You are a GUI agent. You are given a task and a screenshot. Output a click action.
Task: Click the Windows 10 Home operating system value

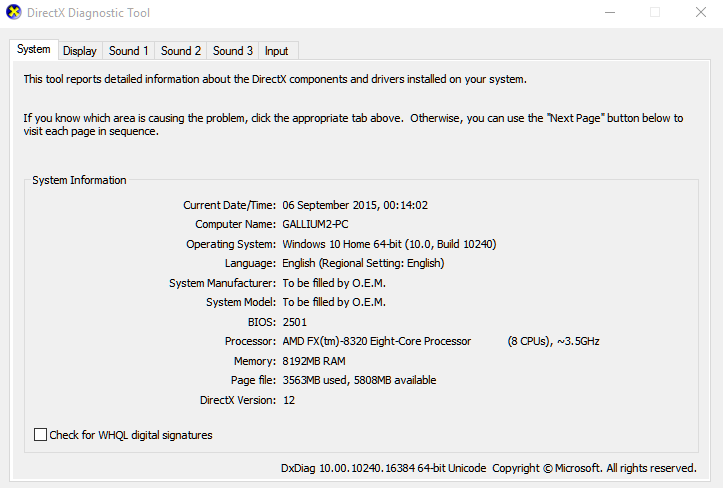(x=389, y=244)
